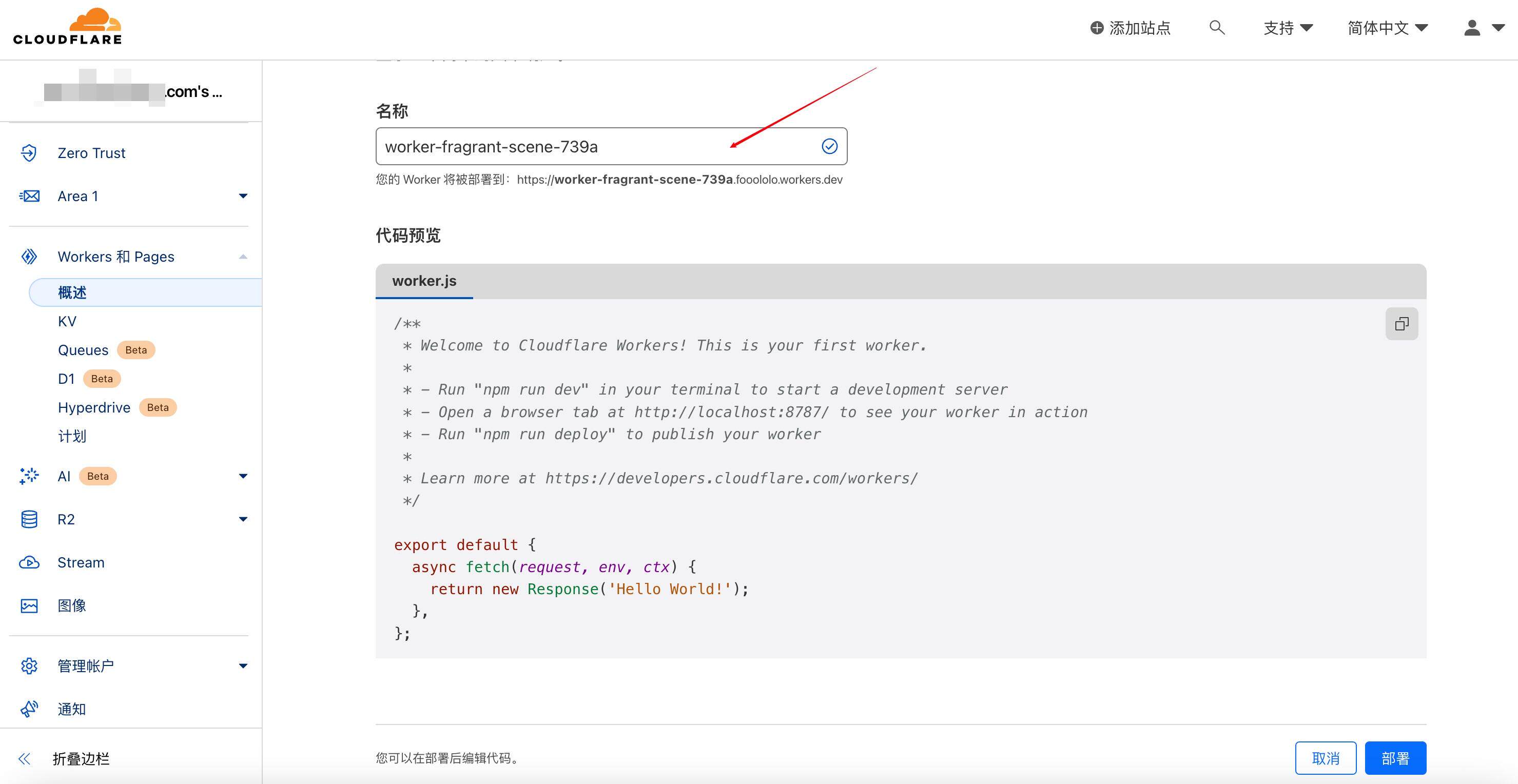Image resolution: width=1518 pixels, height=784 pixels.
Task: Click 添加站点 to add a site
Action: point(1130,28)
